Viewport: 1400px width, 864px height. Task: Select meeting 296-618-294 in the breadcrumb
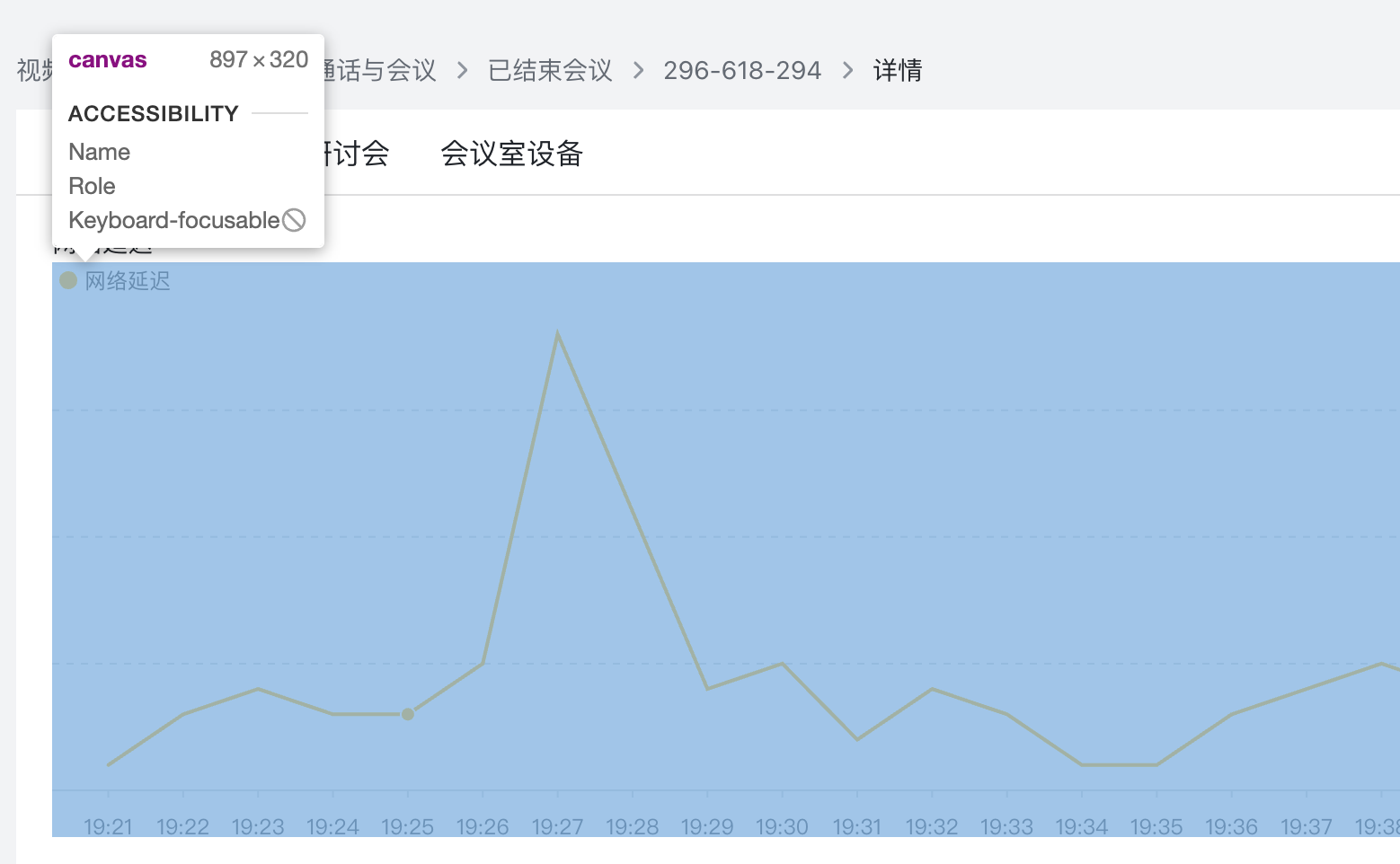742,70
